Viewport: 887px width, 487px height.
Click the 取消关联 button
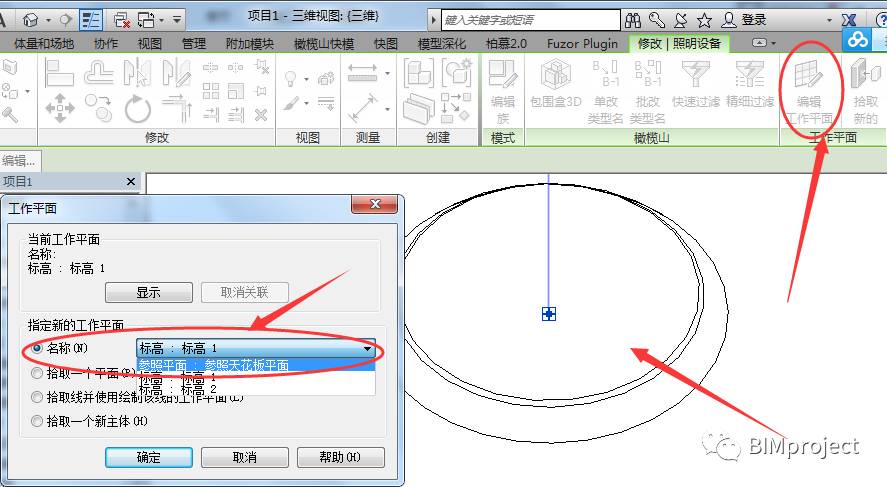[x=244, y=292]
